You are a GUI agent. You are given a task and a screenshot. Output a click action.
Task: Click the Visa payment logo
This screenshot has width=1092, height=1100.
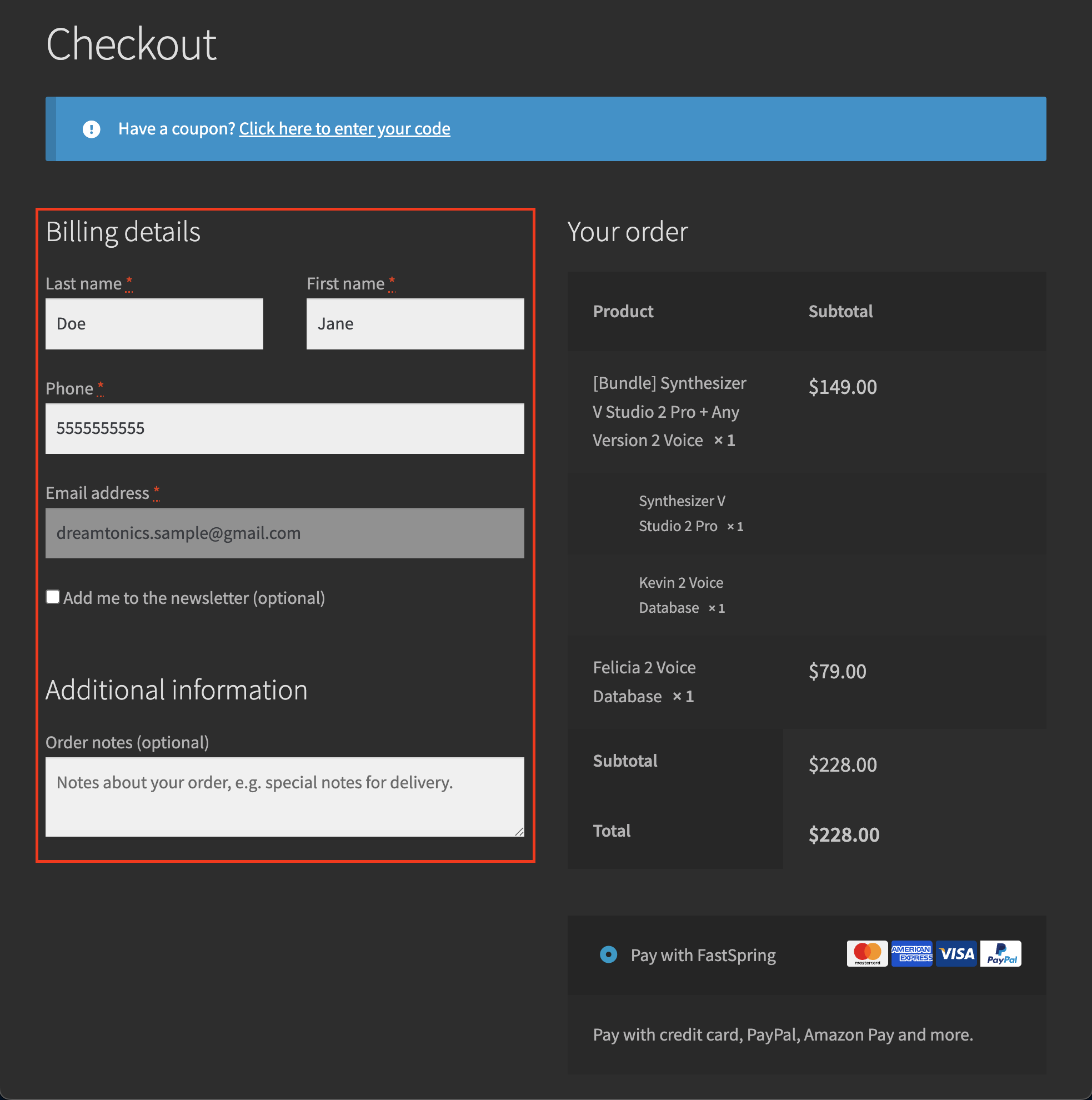tap(956, 954)
